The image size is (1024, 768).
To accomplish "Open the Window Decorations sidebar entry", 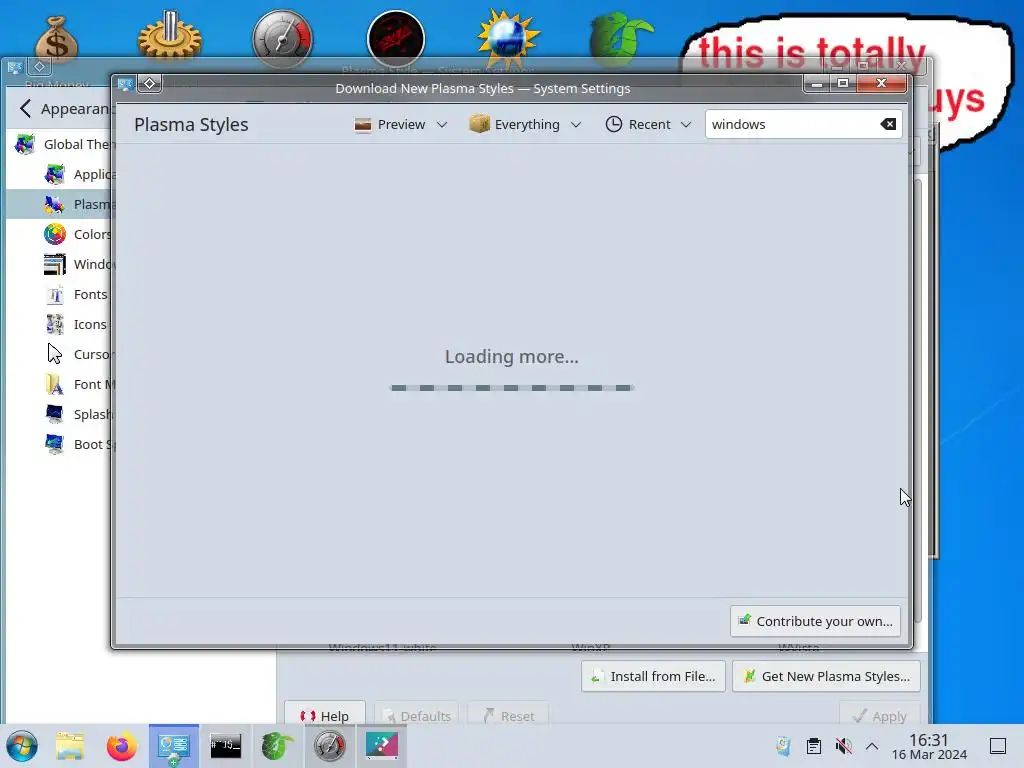I will click(x=60, y=264).
